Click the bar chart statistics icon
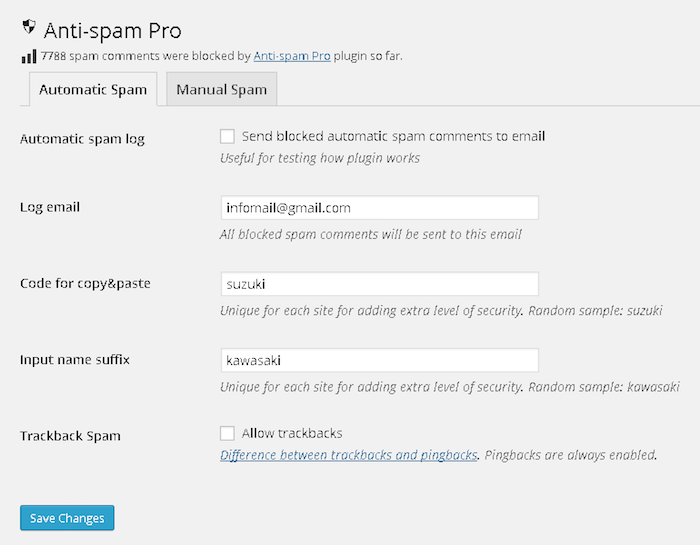Viewport: 700px width, 545px height. (29, 57)
